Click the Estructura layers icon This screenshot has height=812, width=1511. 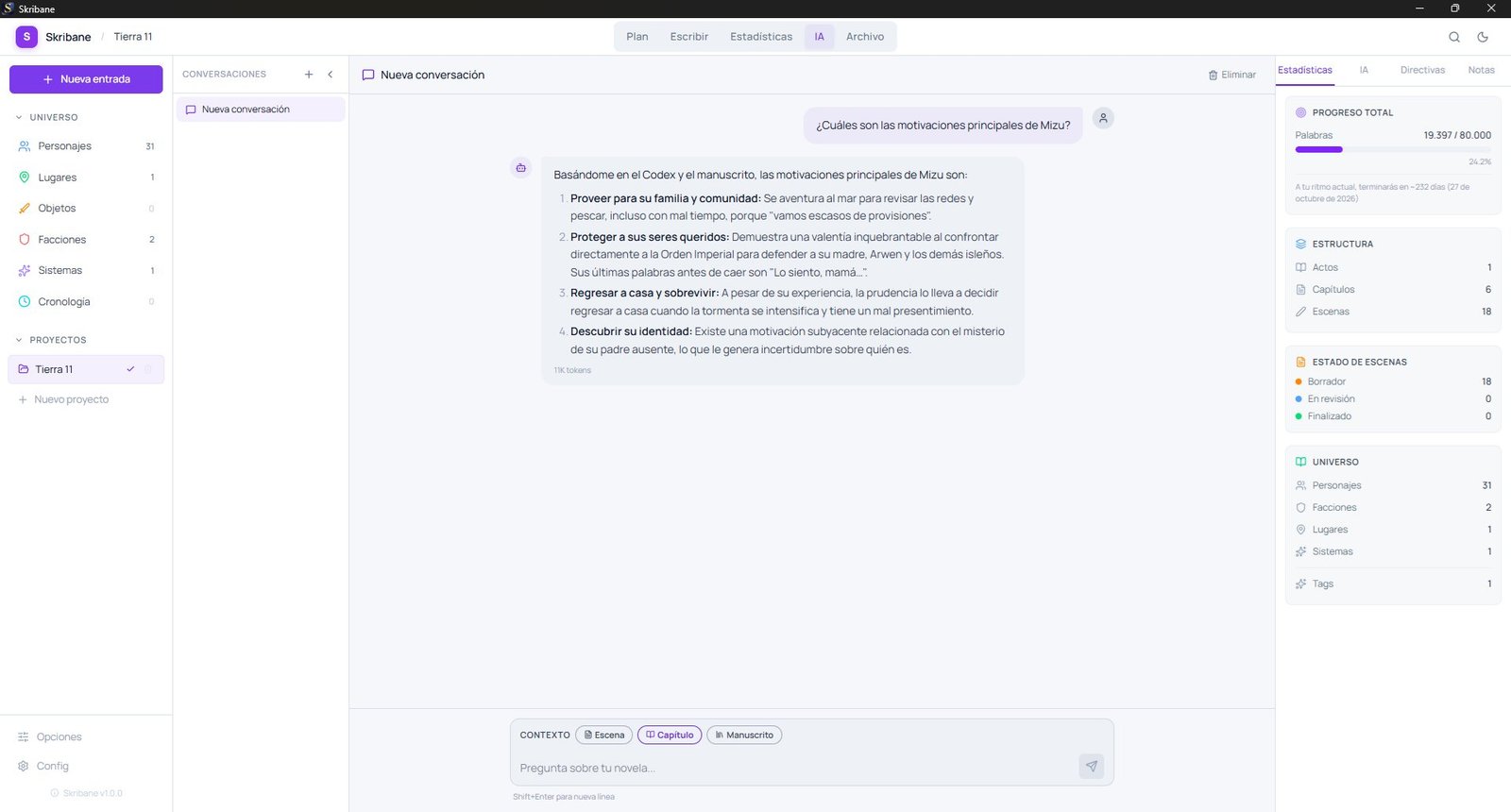coord(1301,244)
